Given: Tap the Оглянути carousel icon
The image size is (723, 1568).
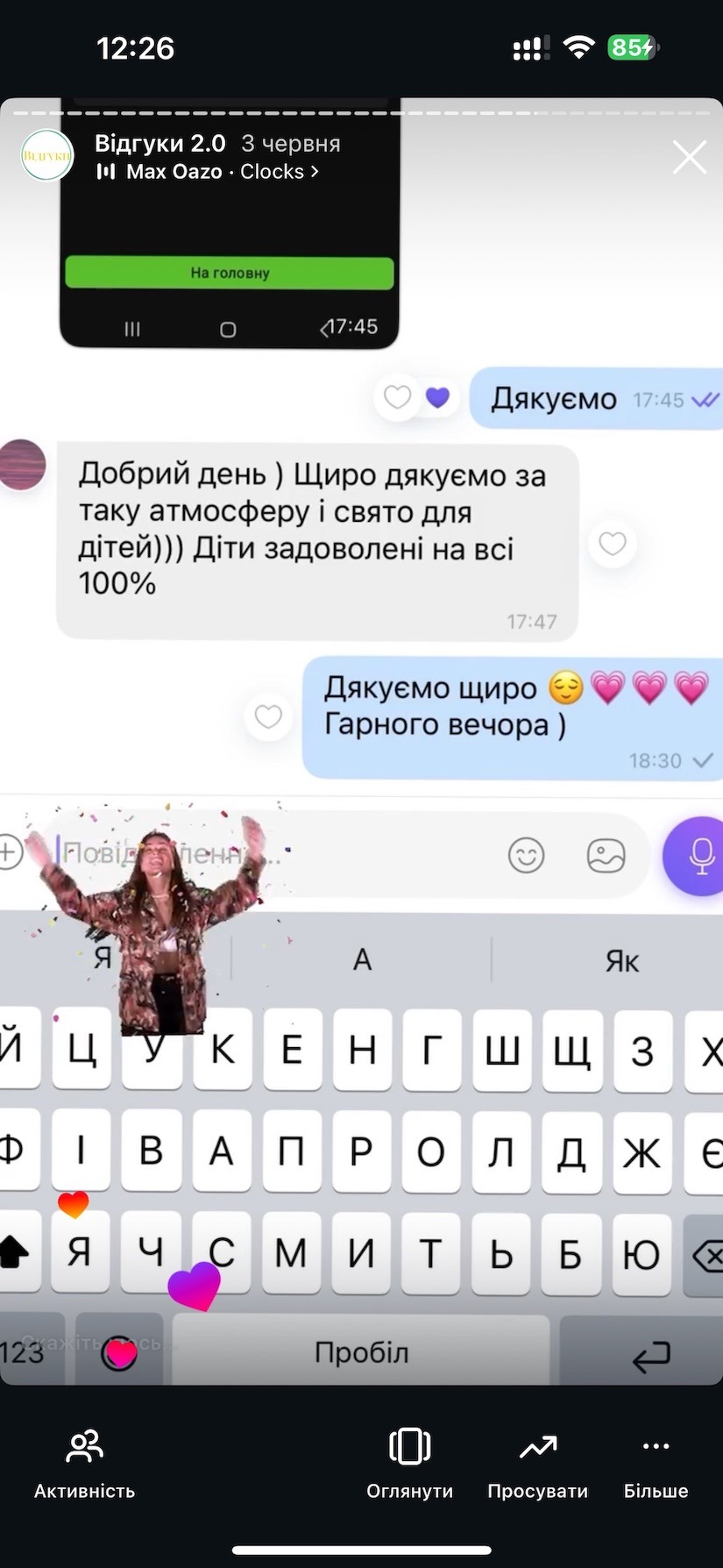Looking at the screenshot, I should [x=409, y=1447].
